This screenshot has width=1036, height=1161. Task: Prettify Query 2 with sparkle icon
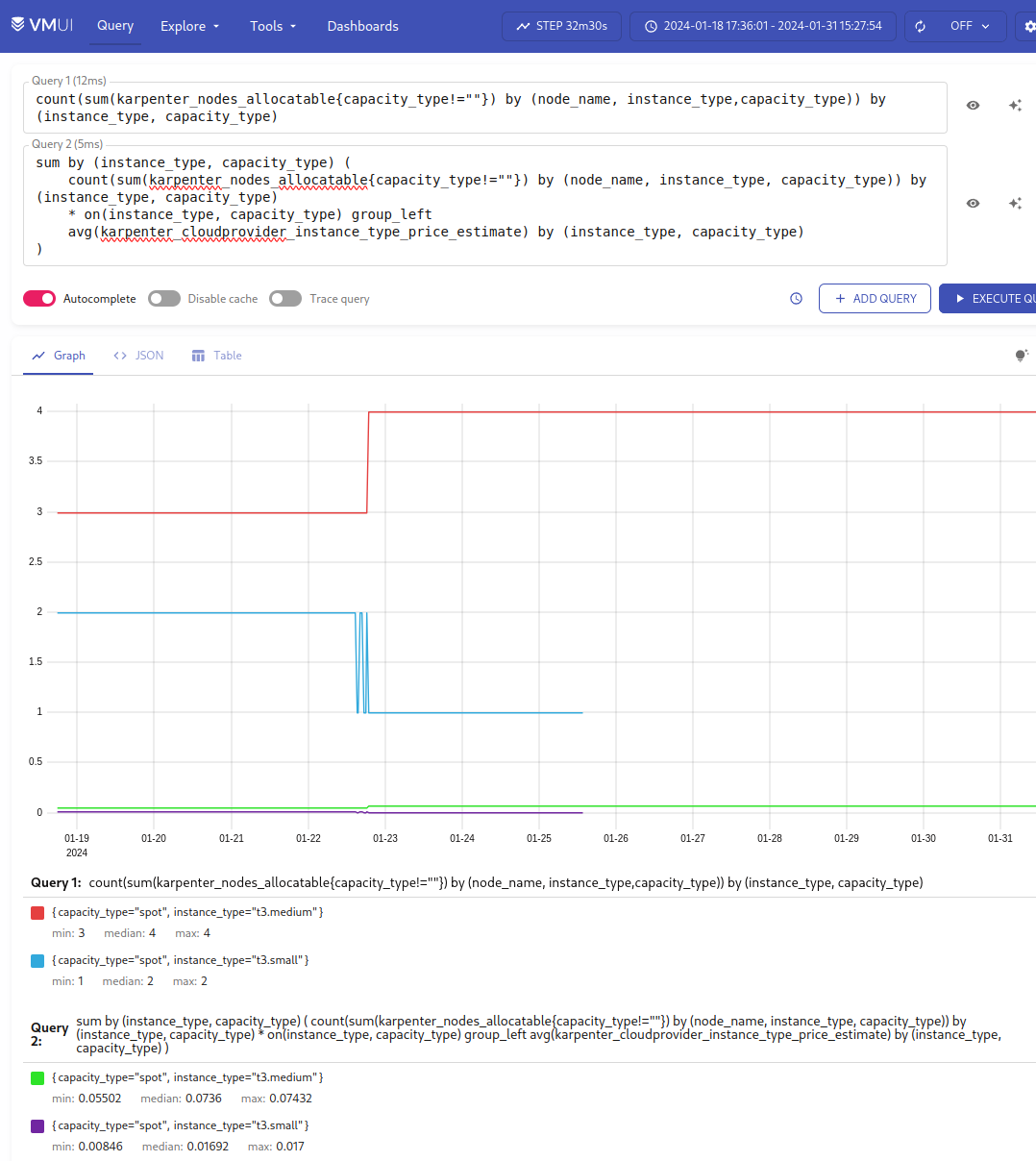click(x=1015, y=204)
